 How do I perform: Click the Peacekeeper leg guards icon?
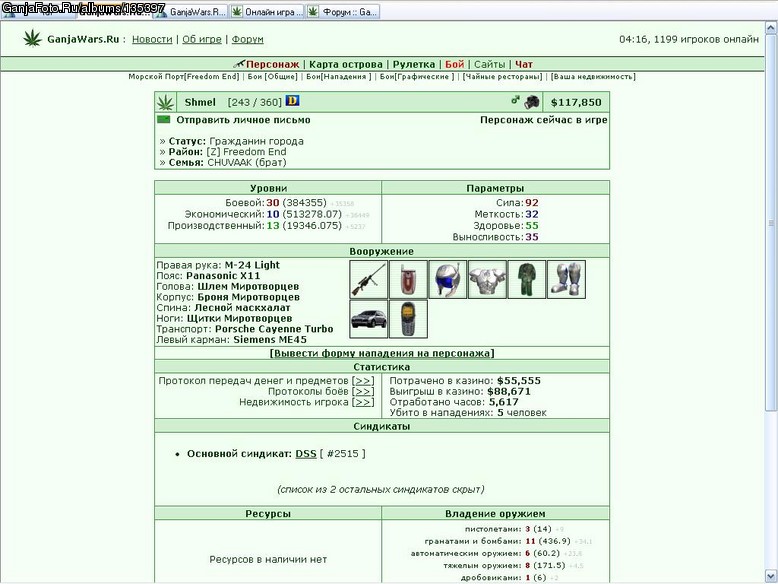click(x=567, y=279)
